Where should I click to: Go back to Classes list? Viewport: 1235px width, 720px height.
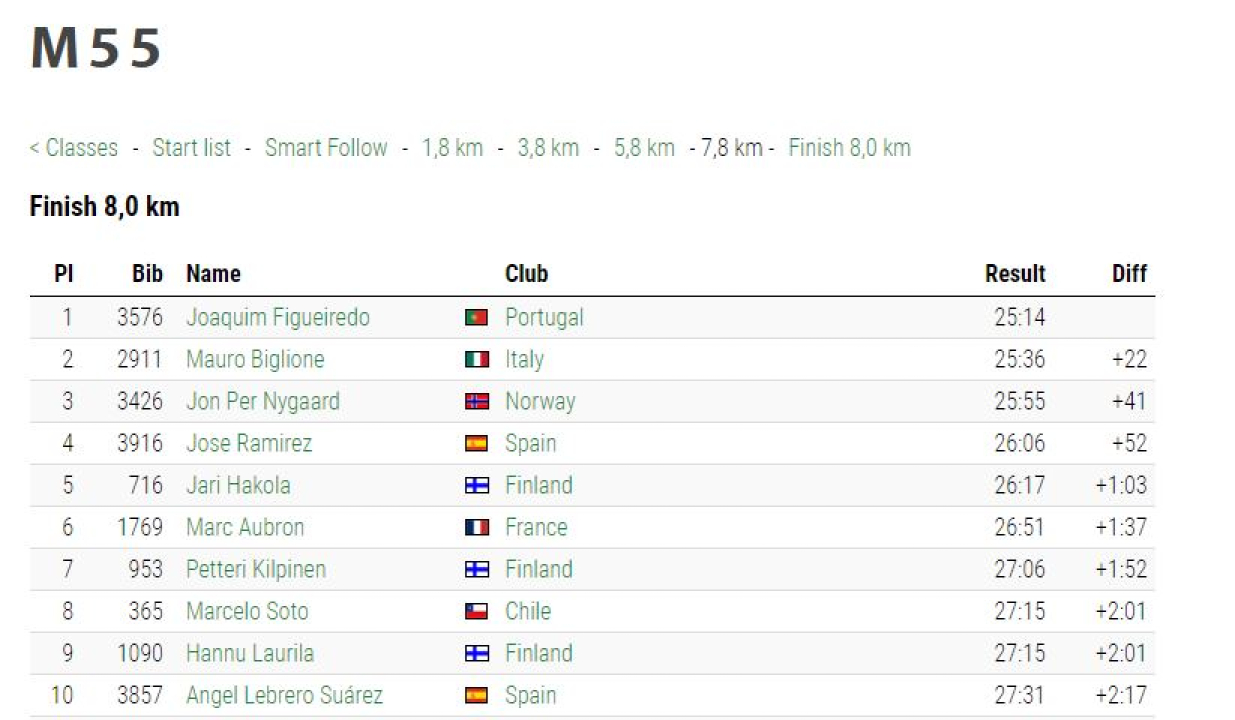[74, 148]
